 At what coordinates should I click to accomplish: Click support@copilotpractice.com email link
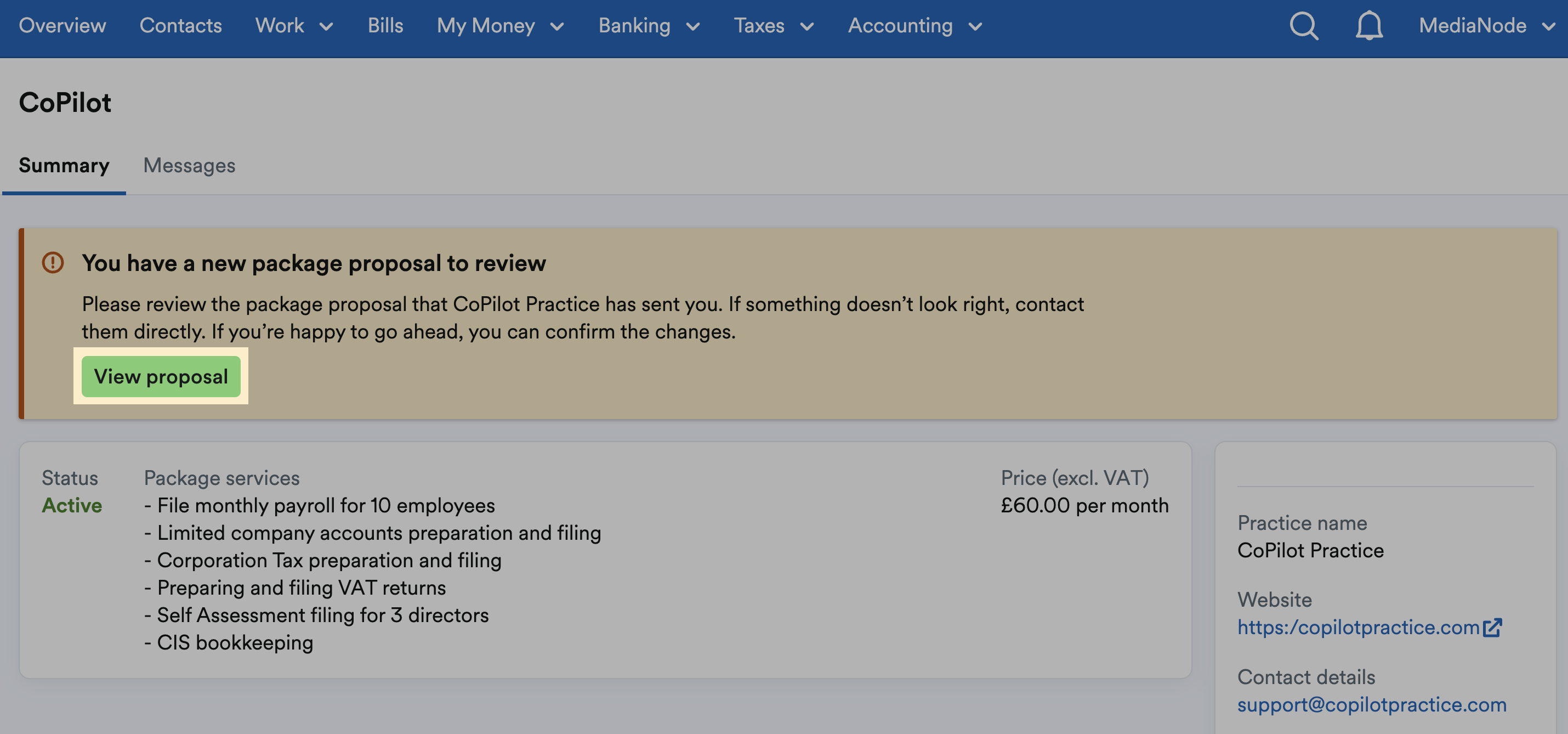coord(1372,704)
